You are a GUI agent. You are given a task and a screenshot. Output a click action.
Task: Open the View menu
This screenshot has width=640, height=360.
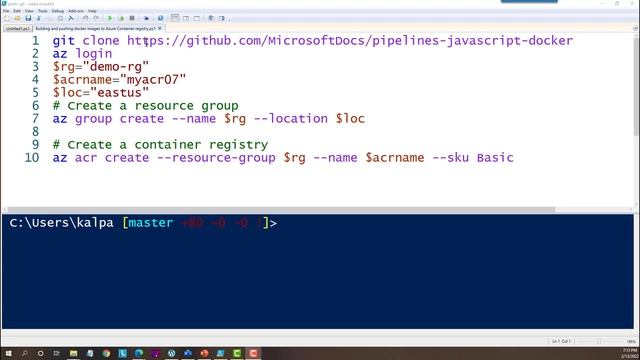[x=29, y=11]
